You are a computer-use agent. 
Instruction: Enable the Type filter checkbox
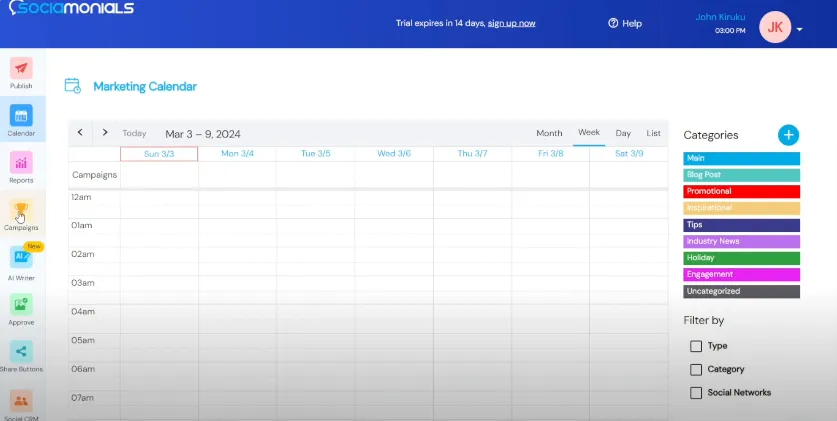[696, 346]
